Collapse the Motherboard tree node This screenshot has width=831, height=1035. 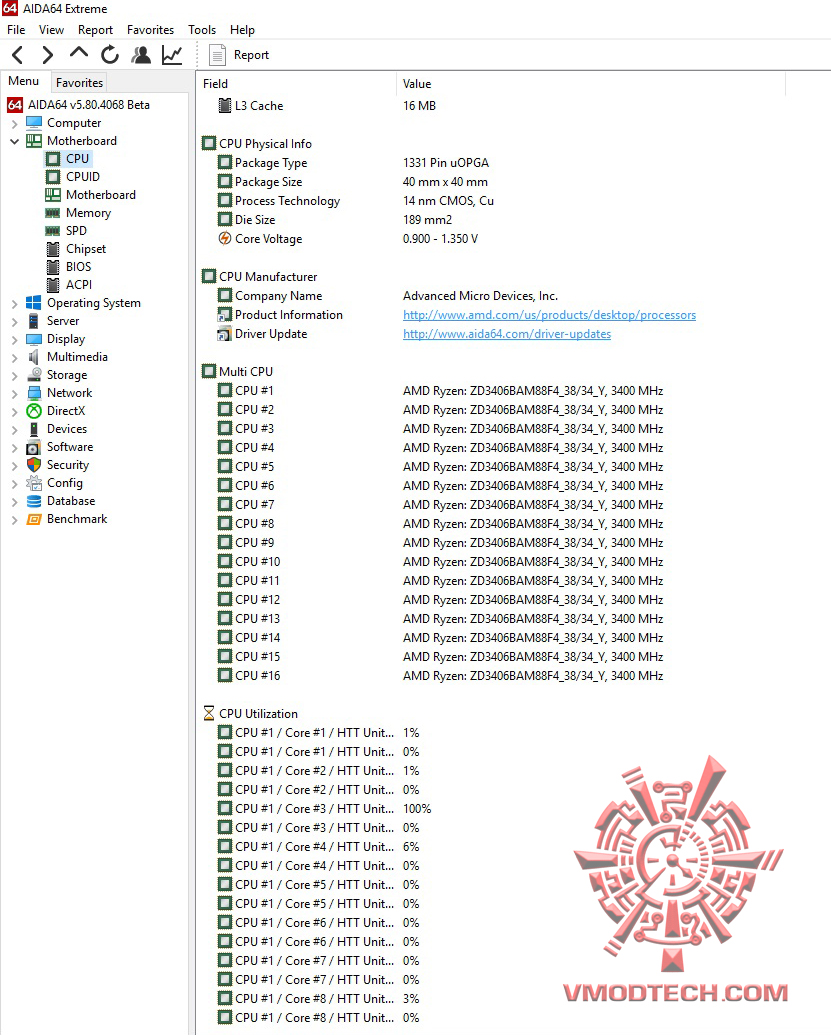click(x=14, y=141)
